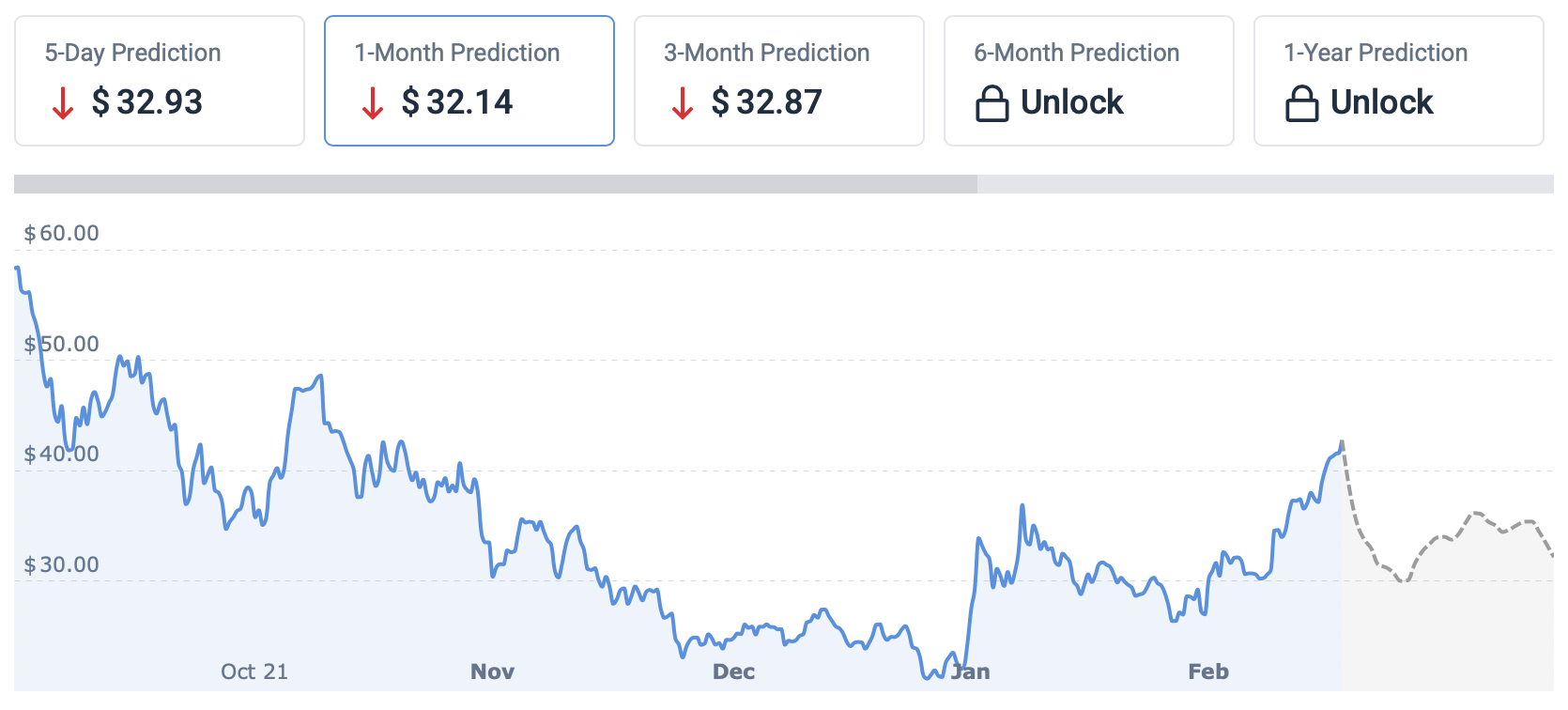Image resolution: width=1568 pixels, height=710 pixels.
Task: Click the lock icon in 1-Year Prediction
Action: point(1302,103)
